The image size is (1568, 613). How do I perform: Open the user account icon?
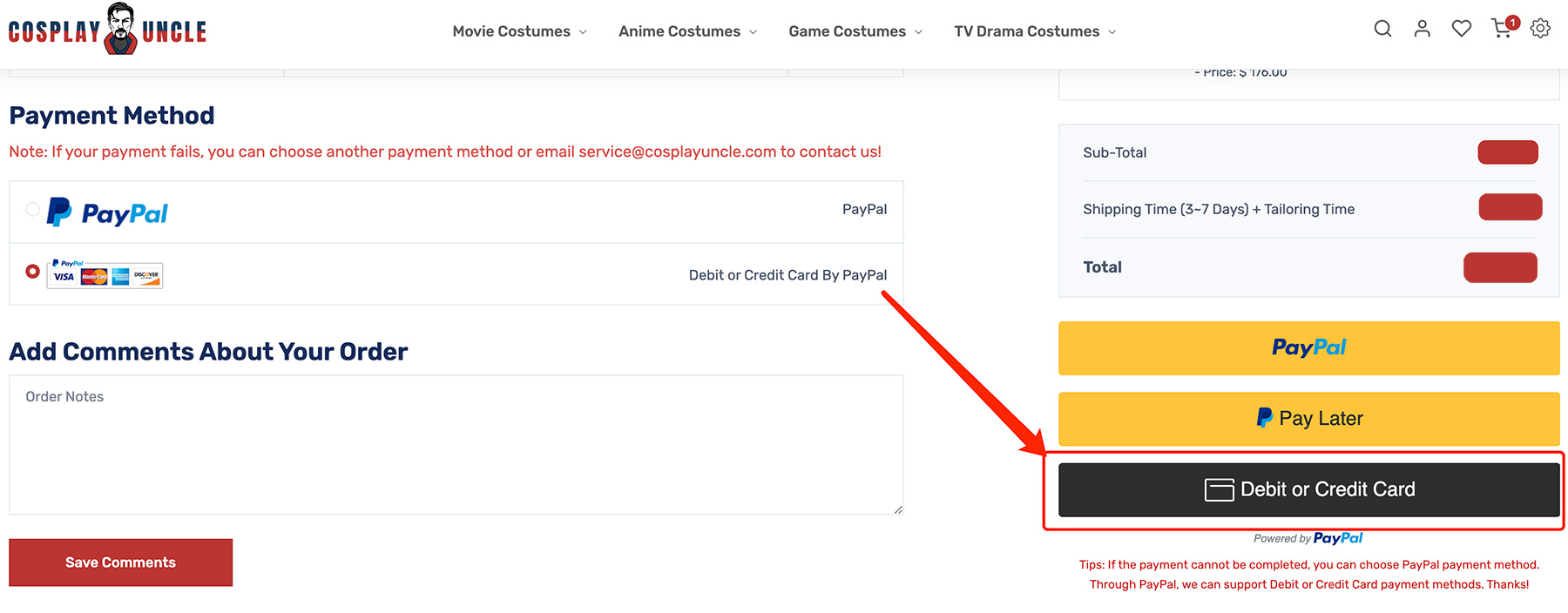tap(1423, 29)
